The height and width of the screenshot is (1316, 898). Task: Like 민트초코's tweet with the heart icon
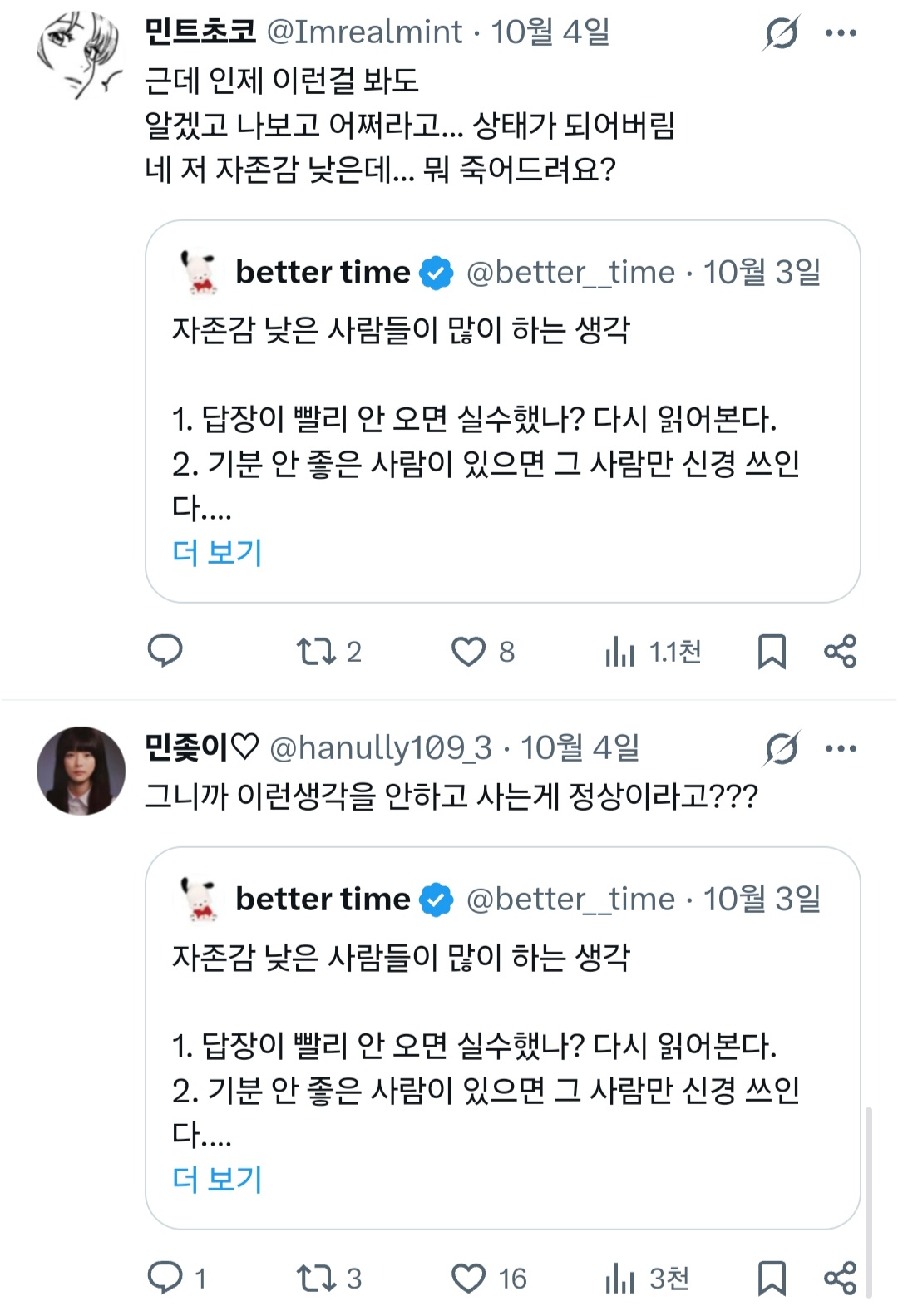tap(470, 653)
